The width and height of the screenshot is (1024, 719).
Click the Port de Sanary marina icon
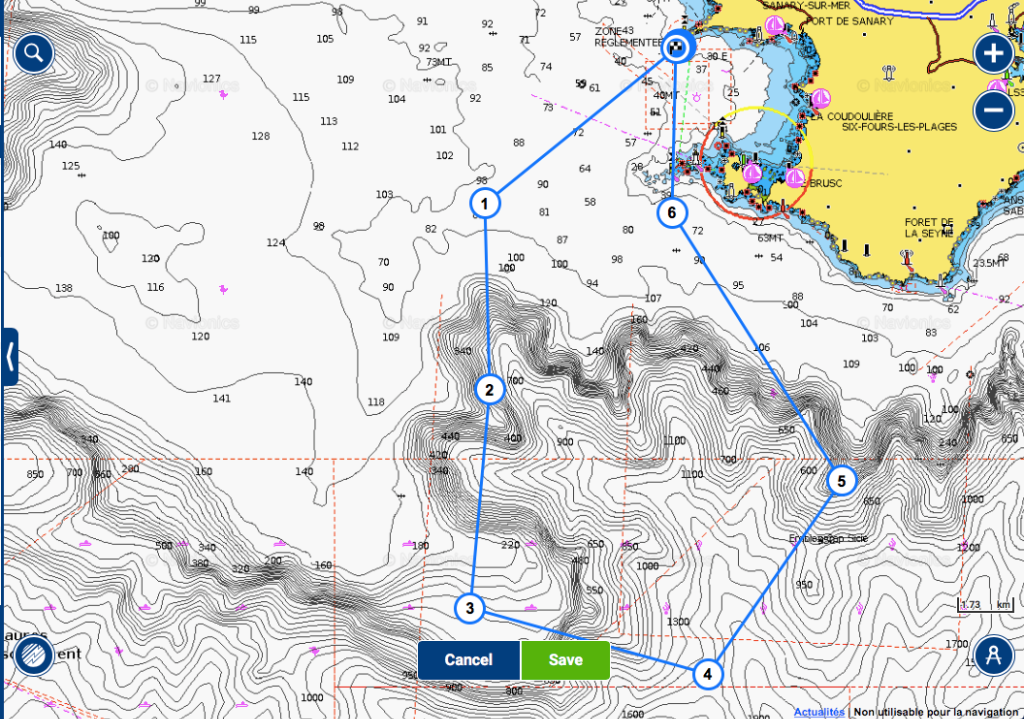[774, 24]
